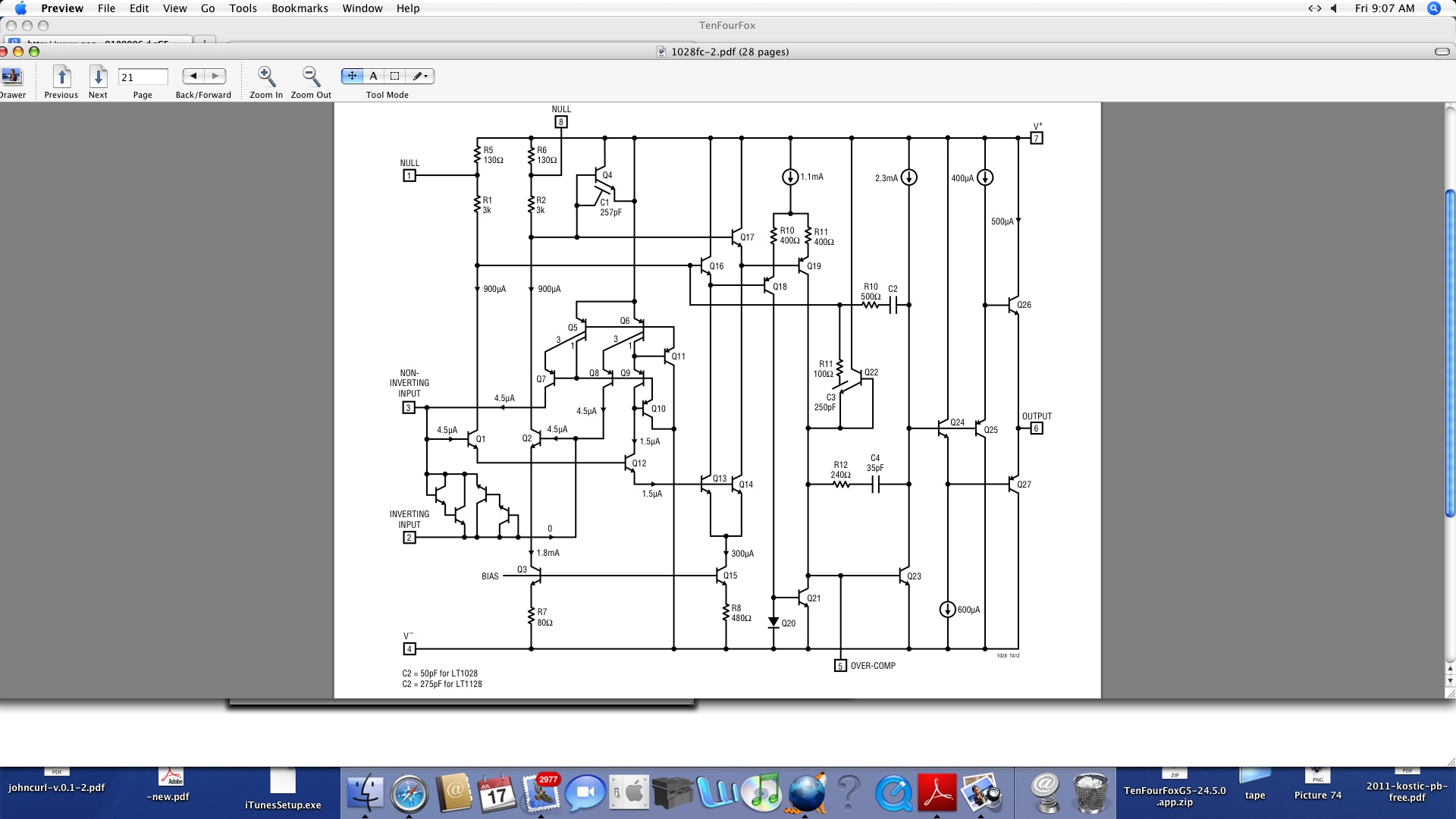This screenshot has height=819, width=1456.
Task: Click the Preview app icon in Dock
Action: point(981,793)
